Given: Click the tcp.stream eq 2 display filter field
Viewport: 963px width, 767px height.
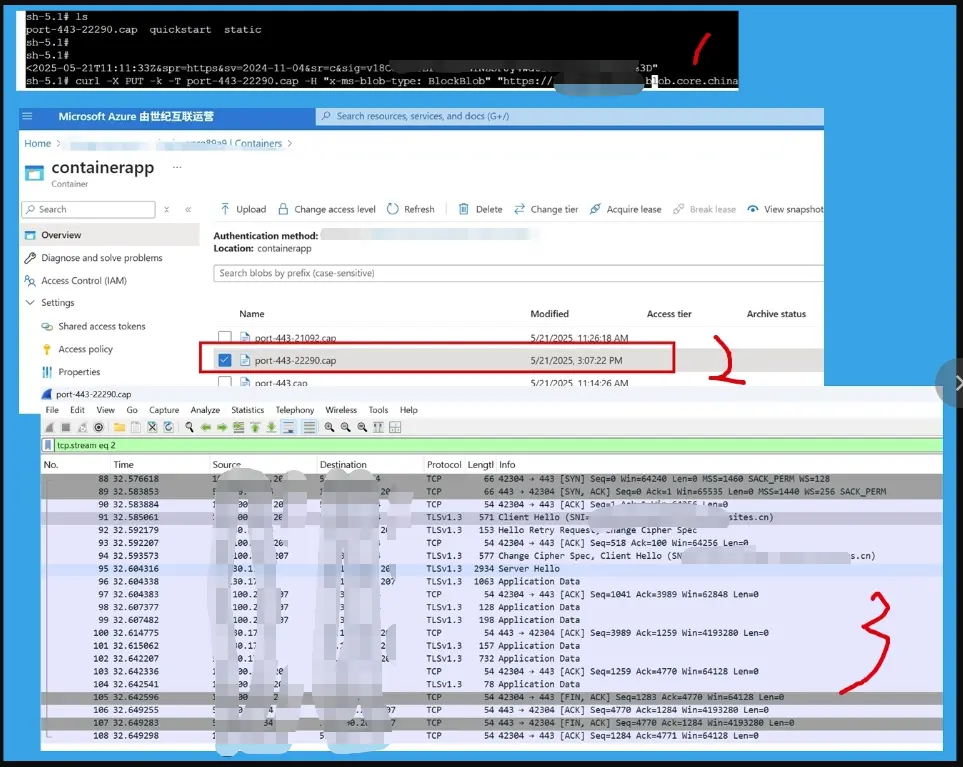Looking at the screenshot, I should coord(498,445).
